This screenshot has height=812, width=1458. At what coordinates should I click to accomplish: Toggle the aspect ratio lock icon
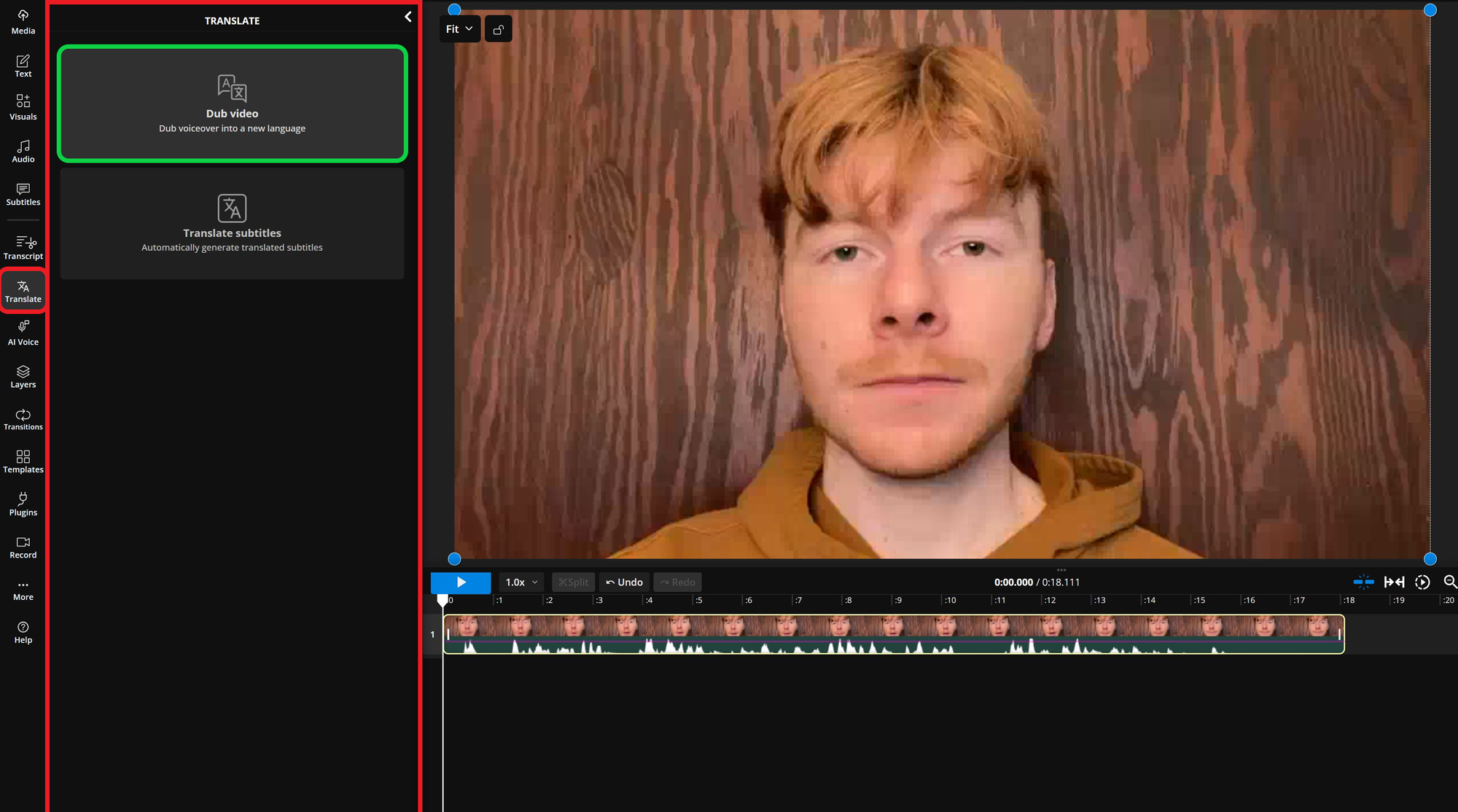[x=499, y=29]
